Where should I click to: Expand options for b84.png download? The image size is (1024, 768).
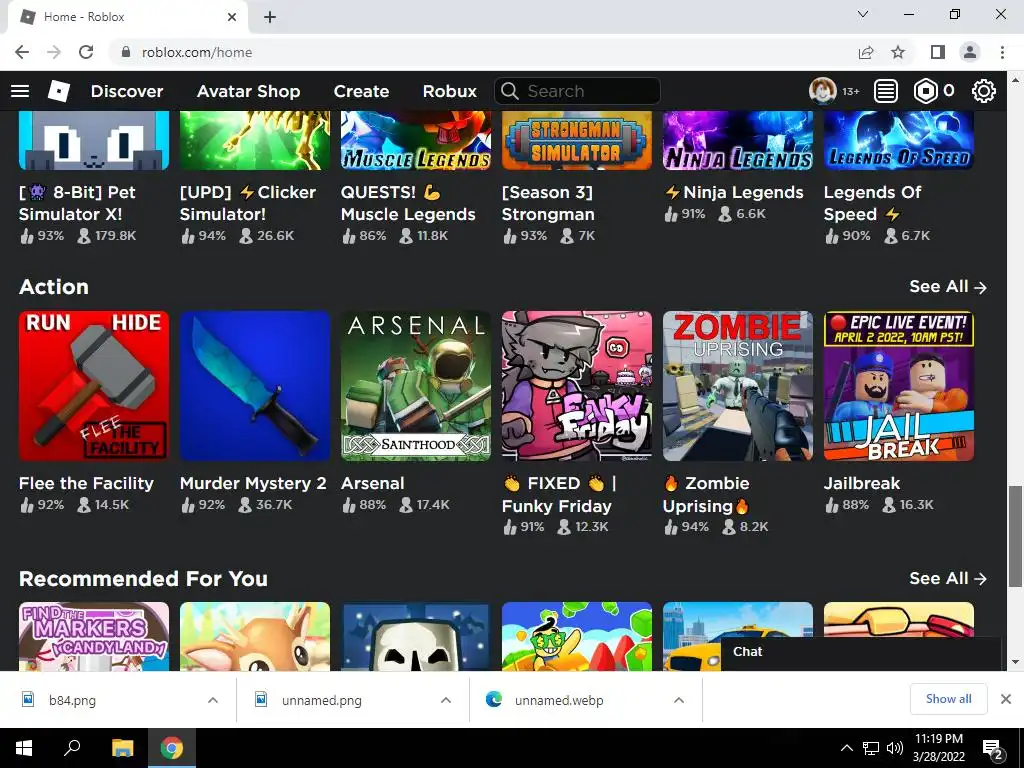tap(212, 700)
